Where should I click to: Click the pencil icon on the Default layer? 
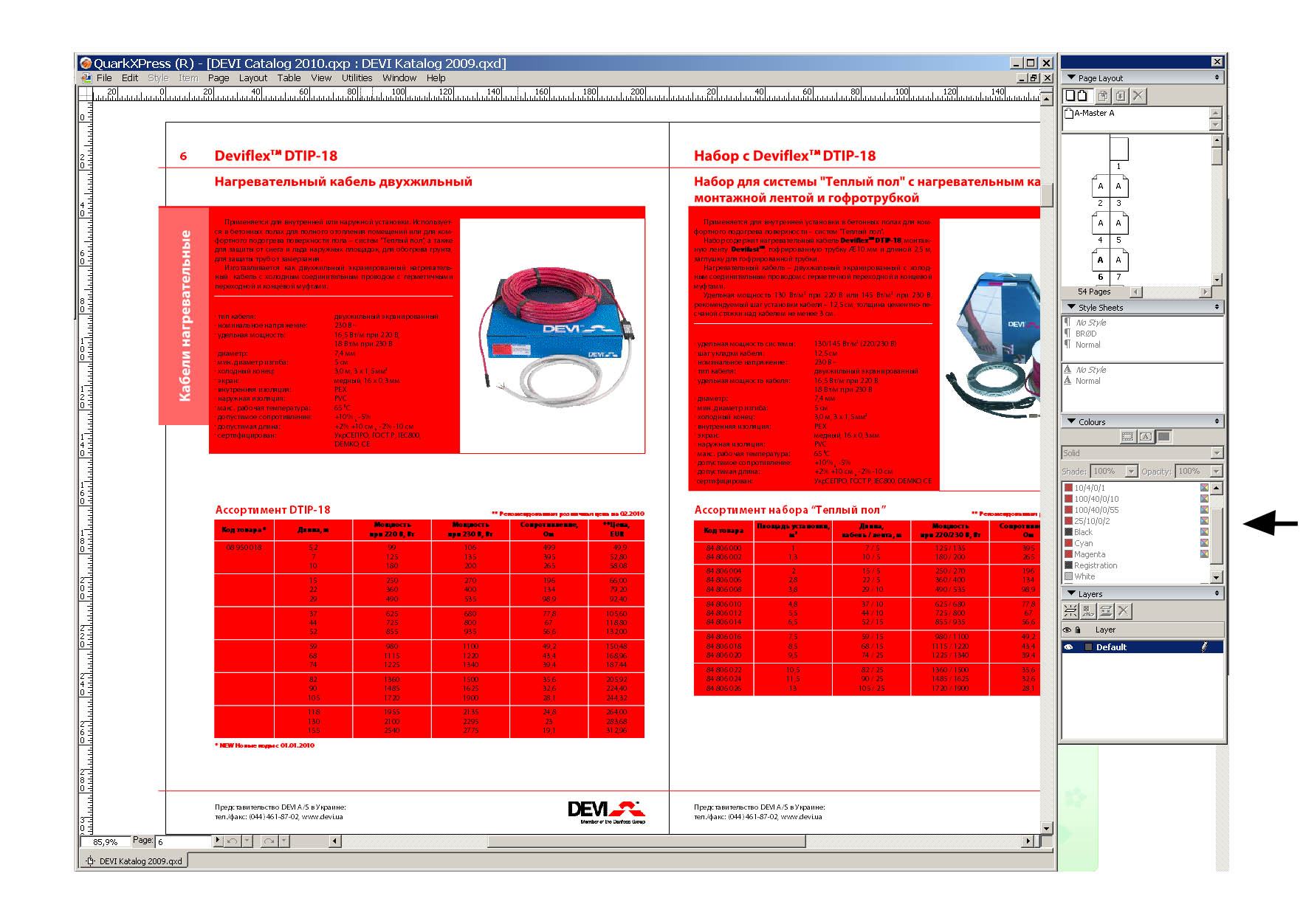(1204, 647)
